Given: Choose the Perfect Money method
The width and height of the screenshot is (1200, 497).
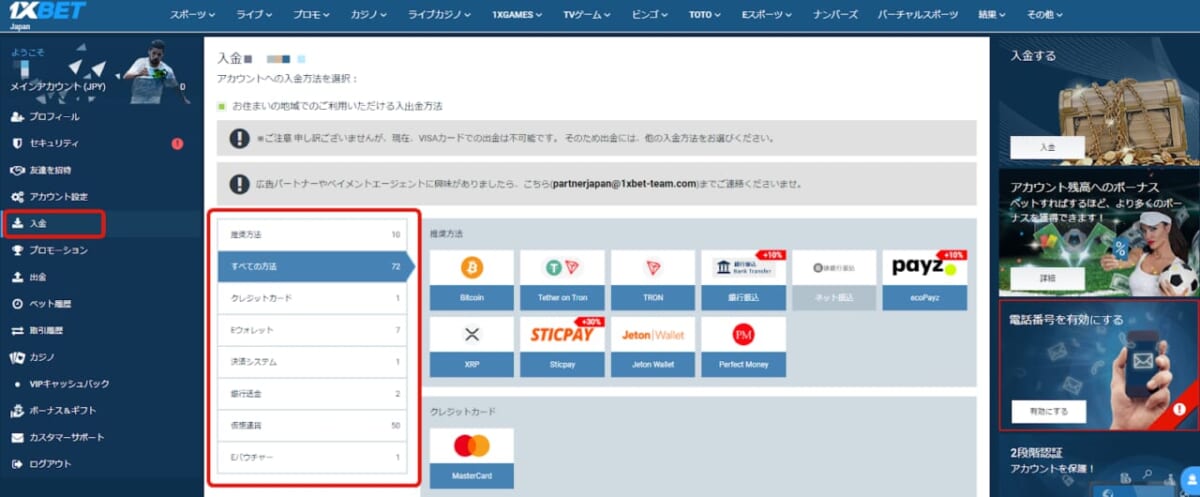Looking at the screenshot, I should point(744,346).
